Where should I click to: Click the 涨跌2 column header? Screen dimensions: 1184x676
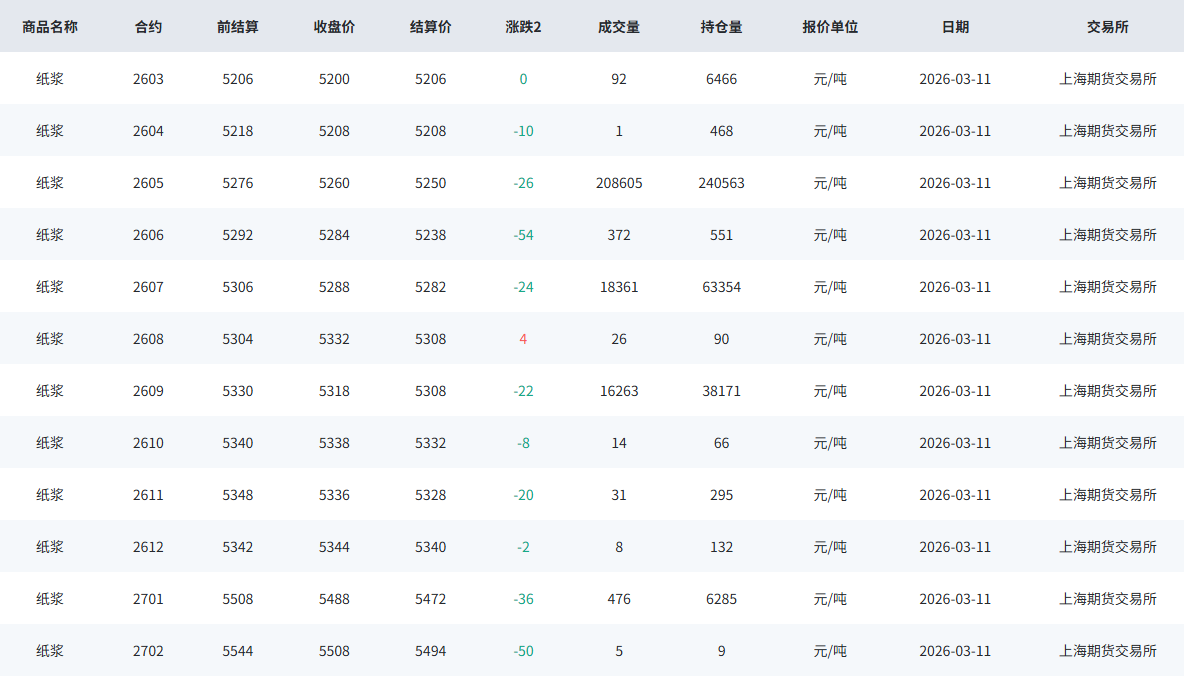pos(523,27)
